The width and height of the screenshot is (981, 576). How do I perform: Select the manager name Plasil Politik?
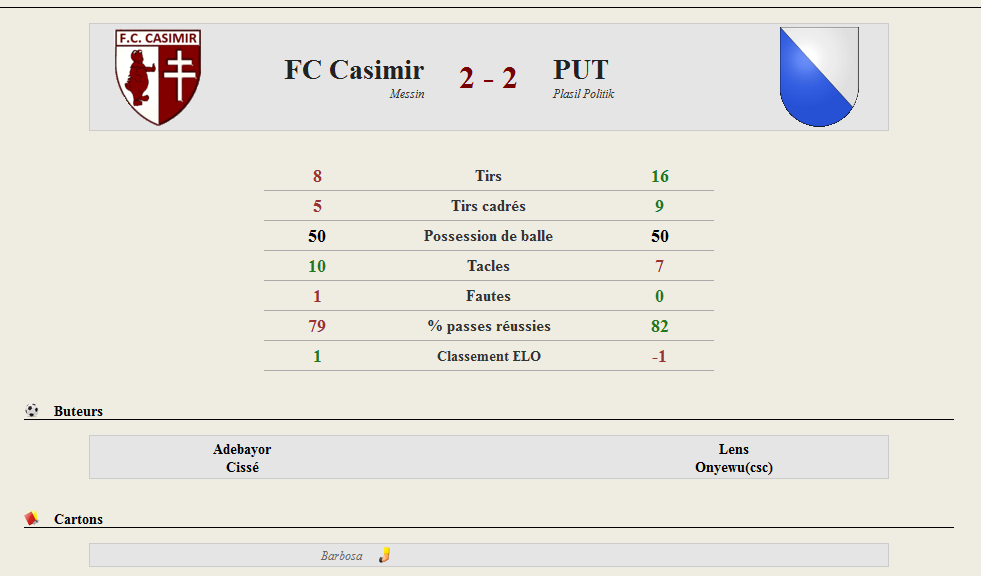coord(583,94)
